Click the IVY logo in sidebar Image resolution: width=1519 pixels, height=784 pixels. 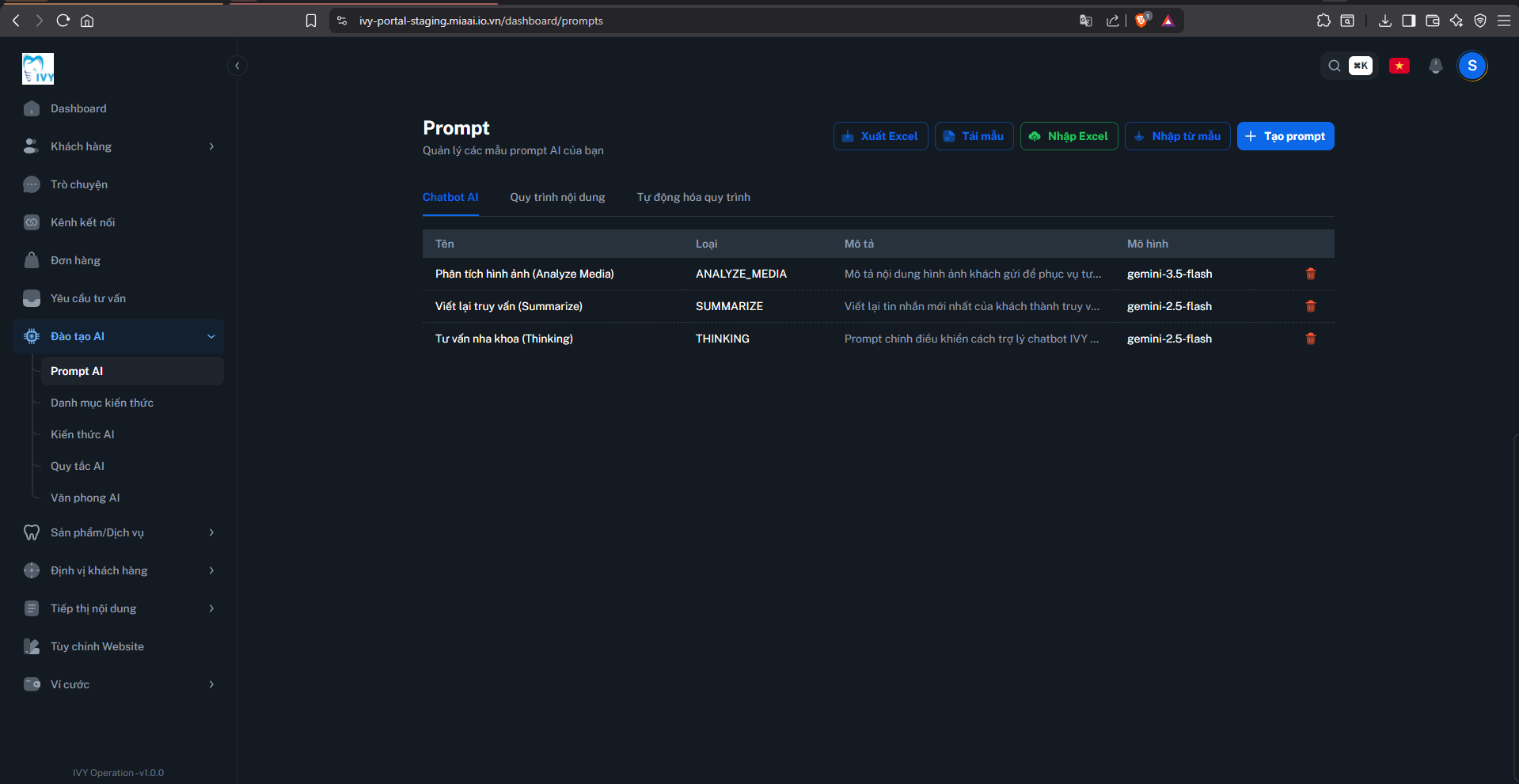[x=38, y=69]
